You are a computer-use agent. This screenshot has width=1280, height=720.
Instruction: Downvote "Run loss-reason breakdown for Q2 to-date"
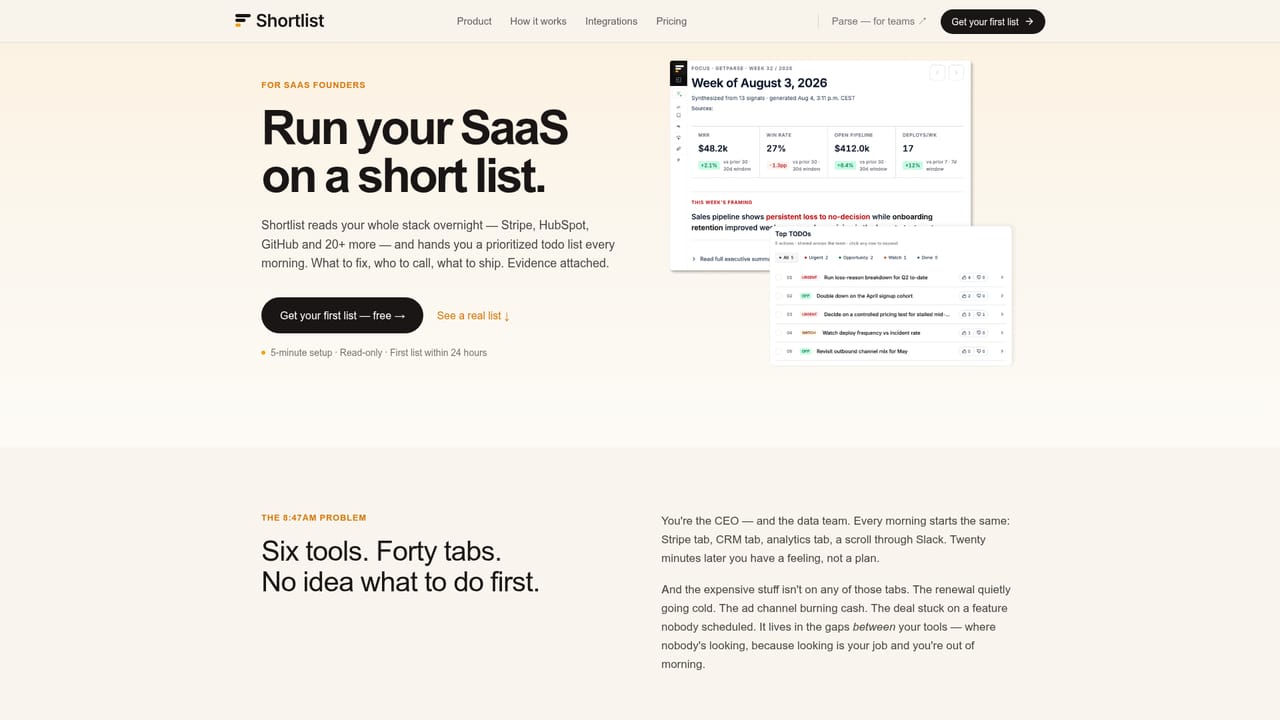coord(980,277)
